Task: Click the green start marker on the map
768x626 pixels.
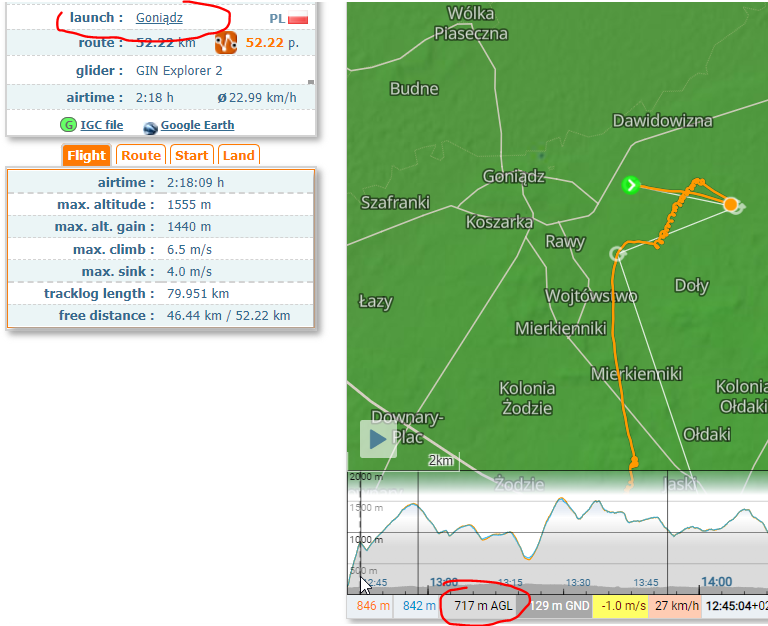Action: [x=631, y=185]
